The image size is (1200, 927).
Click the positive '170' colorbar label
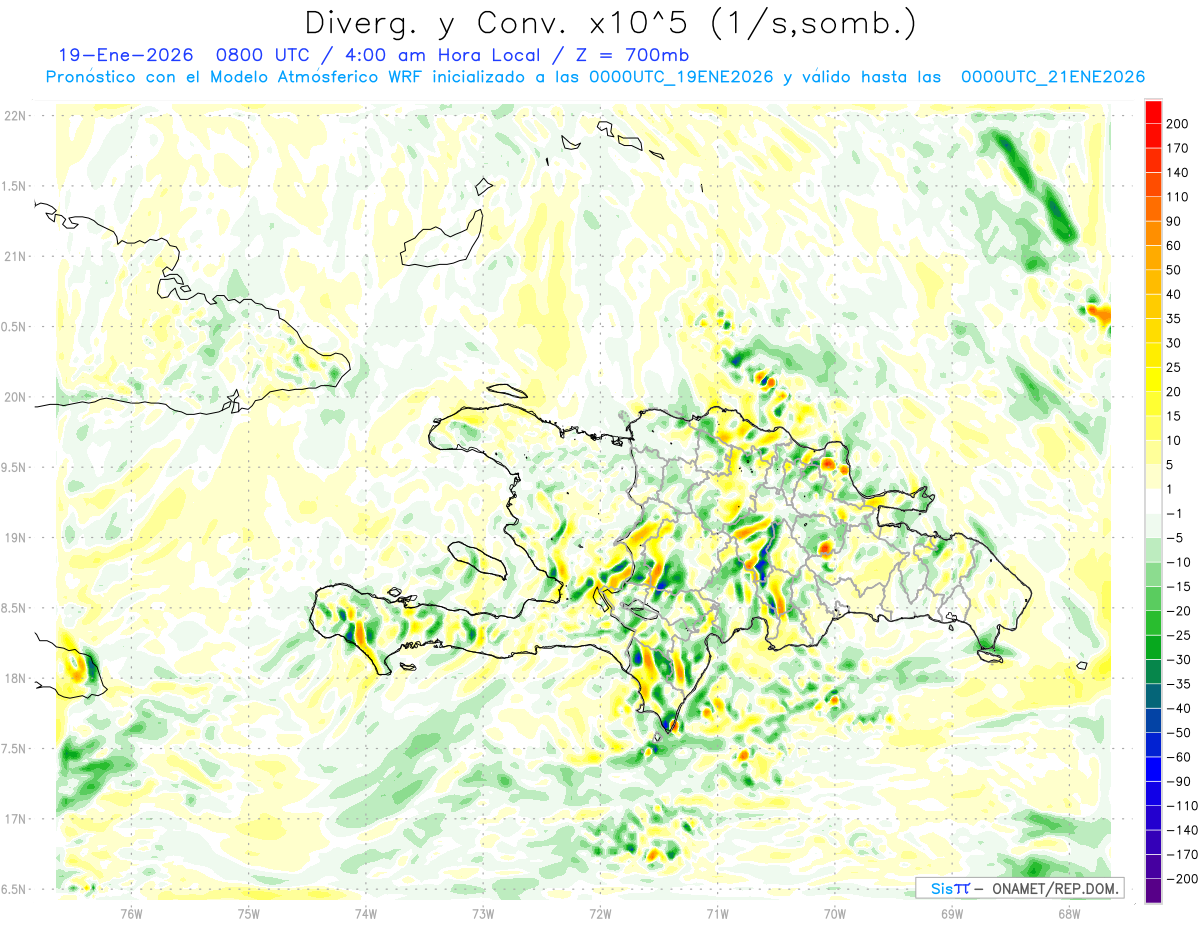coord(1179,148)
